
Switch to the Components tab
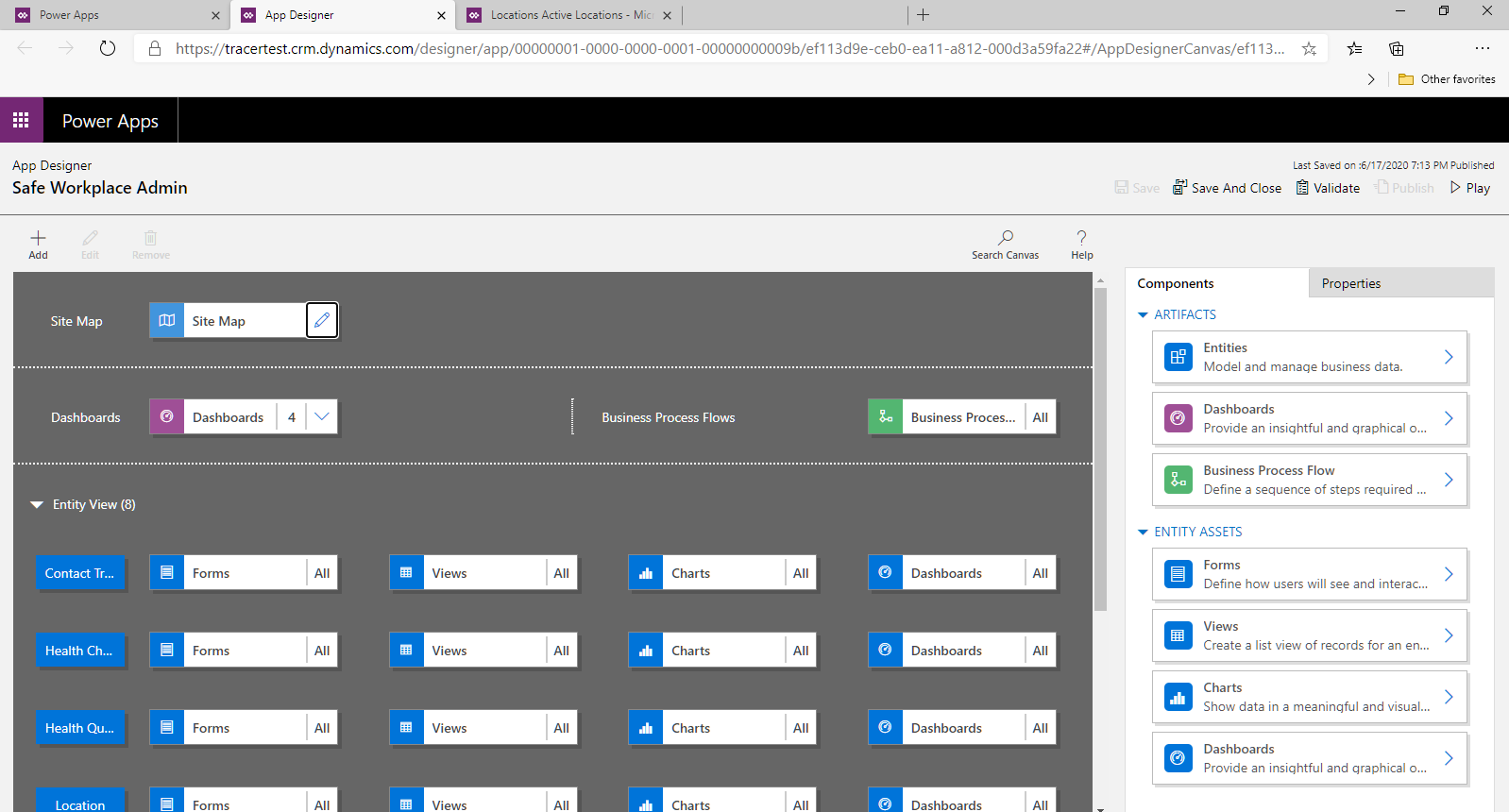(x=1217, y=283)
